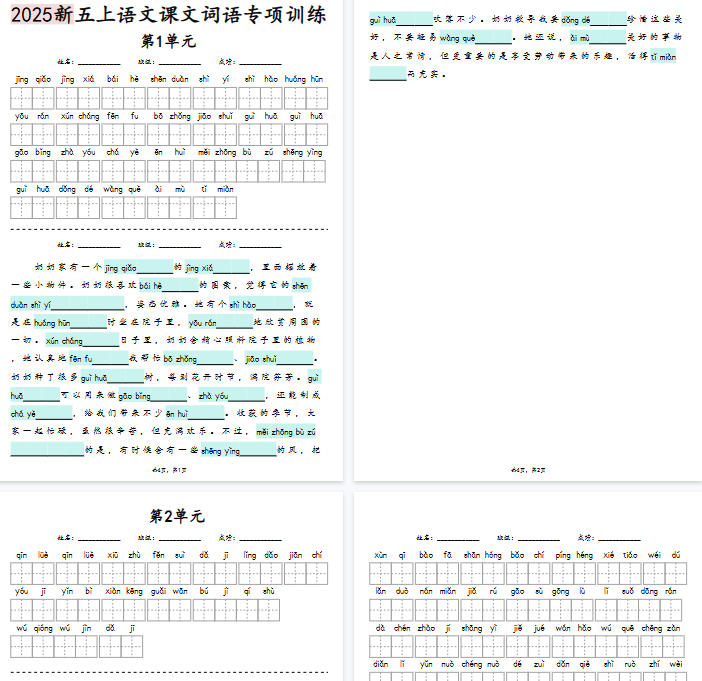702x681 pixels.
Task: Click grid box under 'tǐ' of 'tǐ miàn'
Action: [204, 208]
